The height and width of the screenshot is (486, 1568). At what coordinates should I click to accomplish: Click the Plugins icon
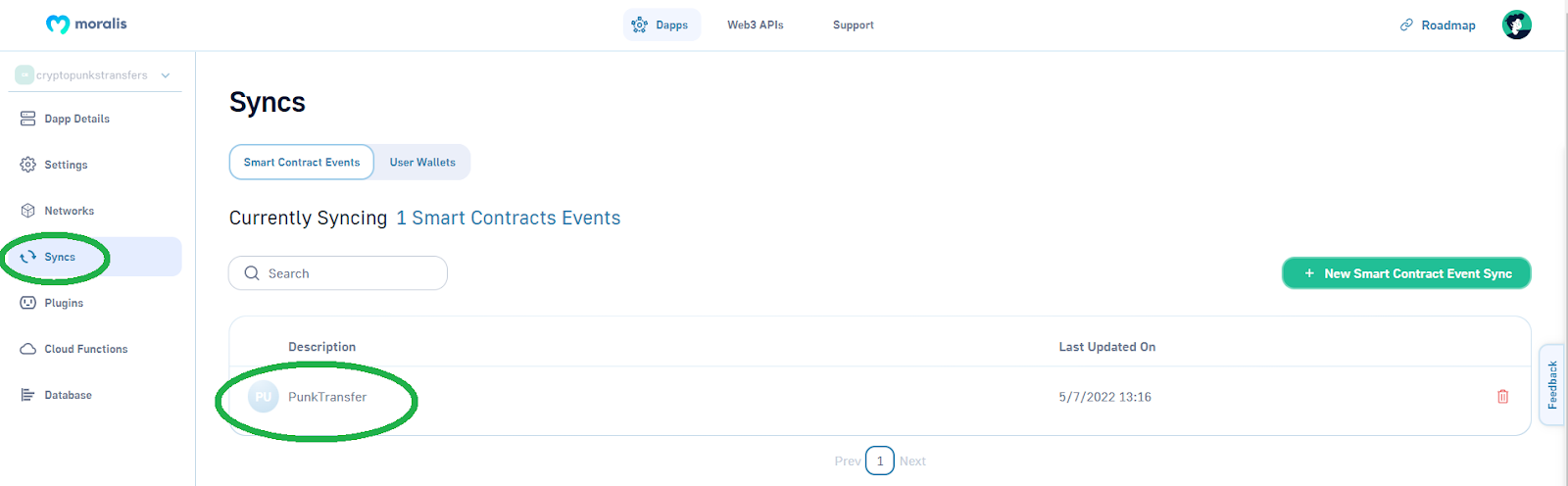(x=28, y=303)
